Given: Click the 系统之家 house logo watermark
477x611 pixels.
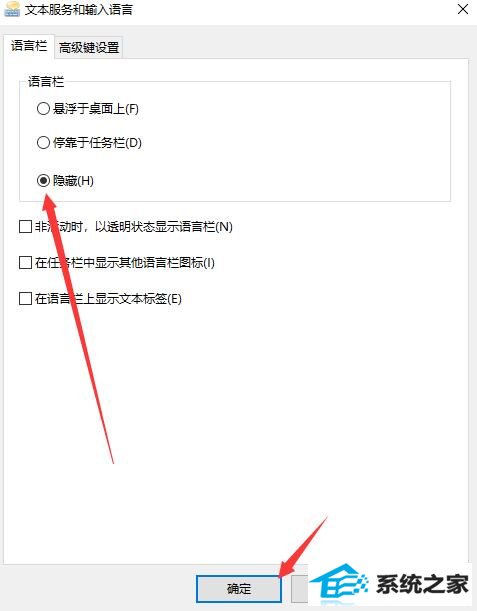Looking at the screenshot, I should coord(339,585).
